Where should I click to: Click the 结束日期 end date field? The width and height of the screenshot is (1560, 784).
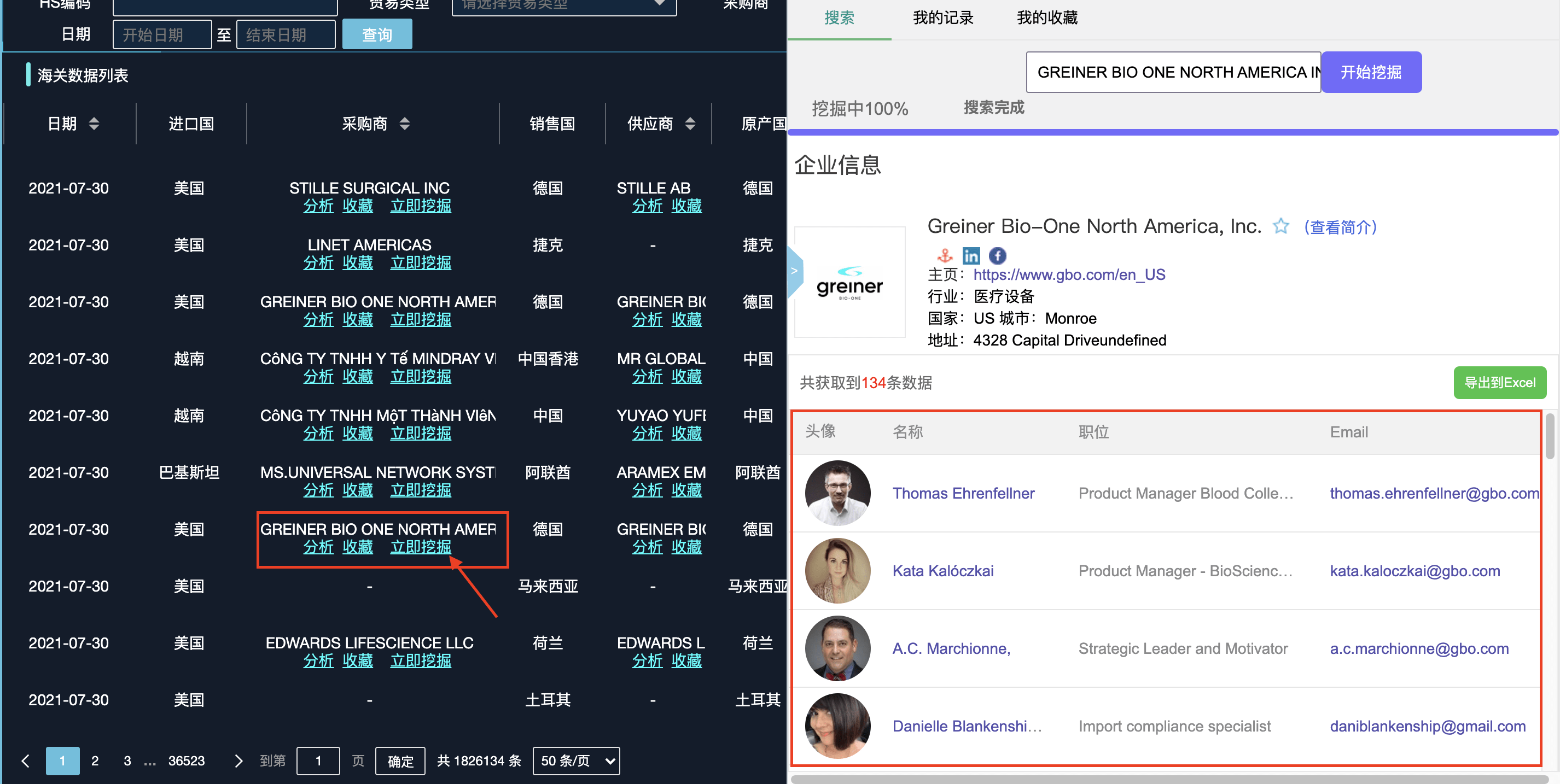pyautogui.click(x=286, y=34)
